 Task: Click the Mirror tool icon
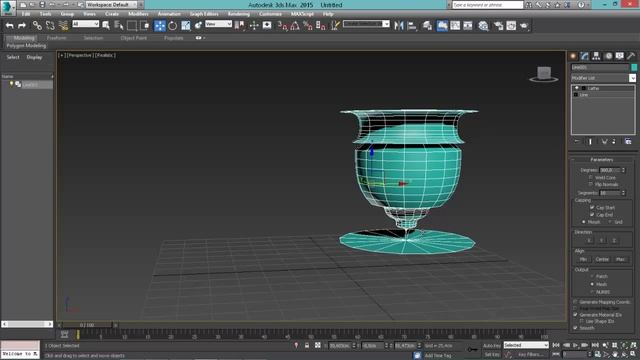coord(399,26)
